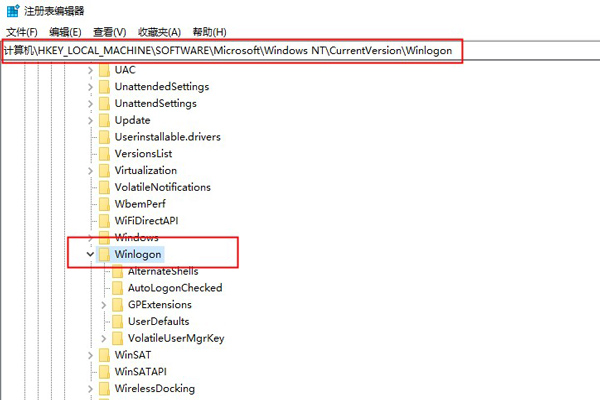Expand the Update key

[90, 121]
